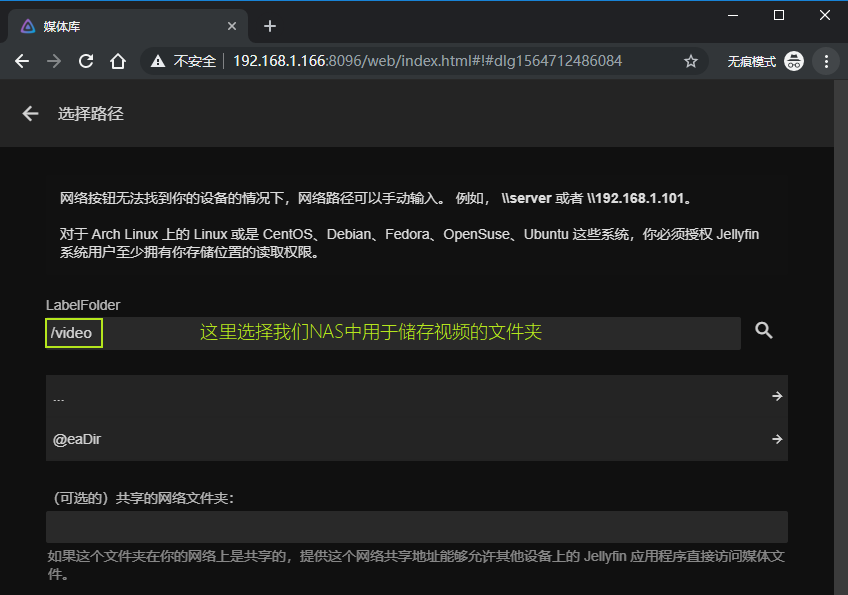Bookmark this page with the star icon
848x595 pixels.
[690, 61]
